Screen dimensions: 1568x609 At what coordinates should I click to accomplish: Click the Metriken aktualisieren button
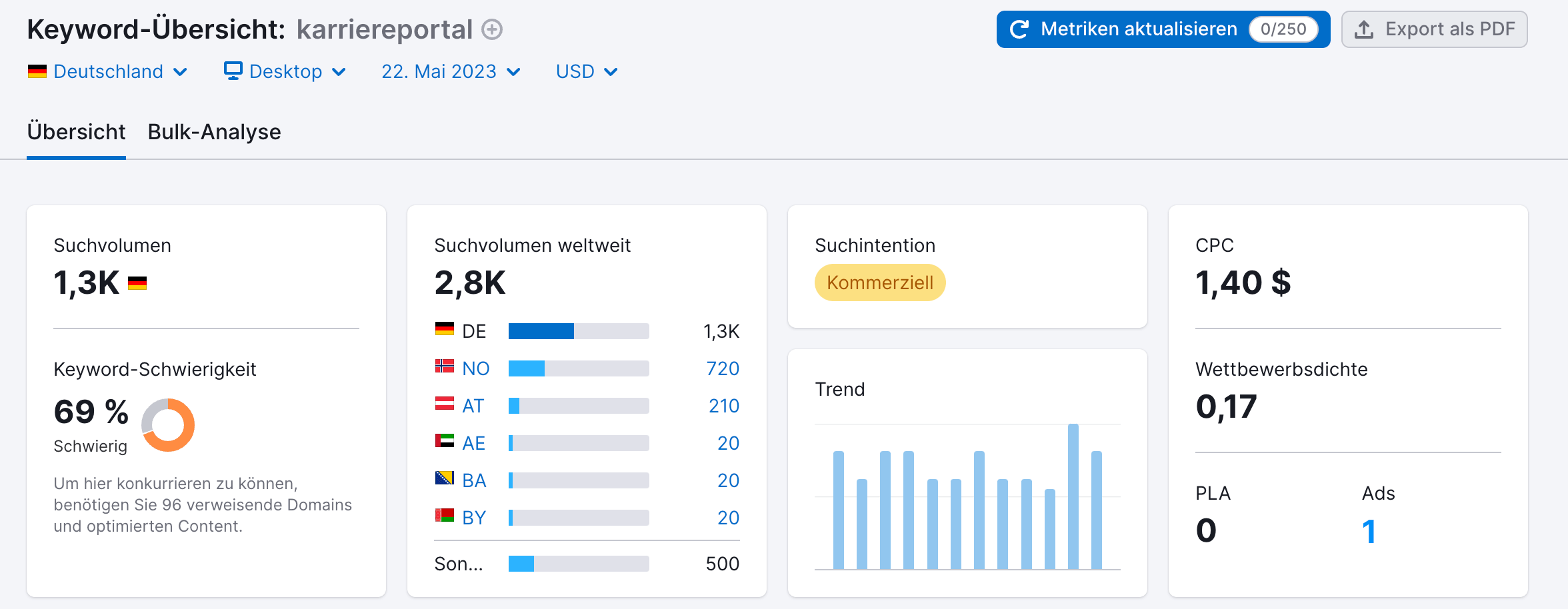click(x=1163, y=29)
